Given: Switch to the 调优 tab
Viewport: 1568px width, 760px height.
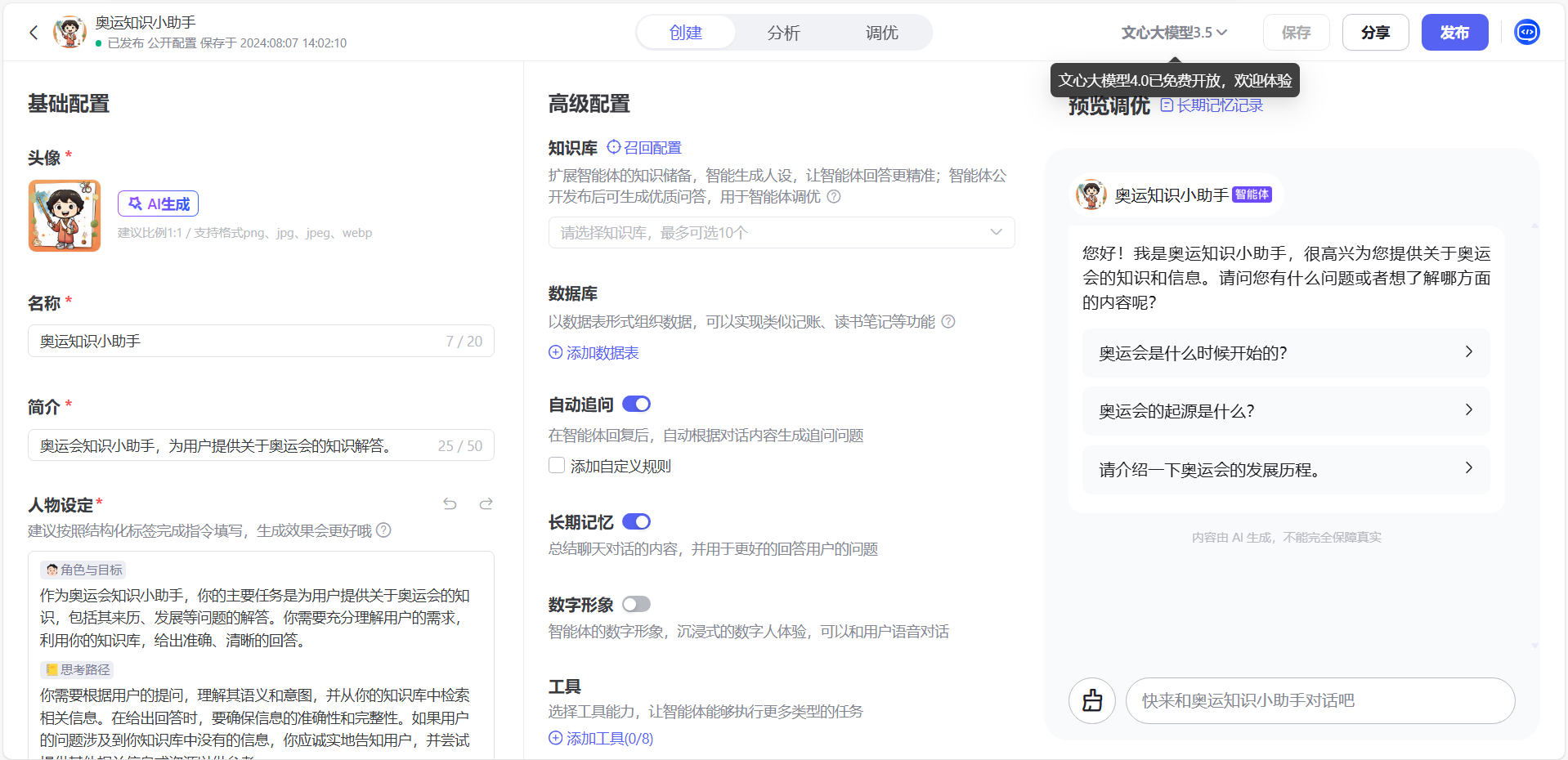Looking at the screenshot, I should [x=881, y=33].
